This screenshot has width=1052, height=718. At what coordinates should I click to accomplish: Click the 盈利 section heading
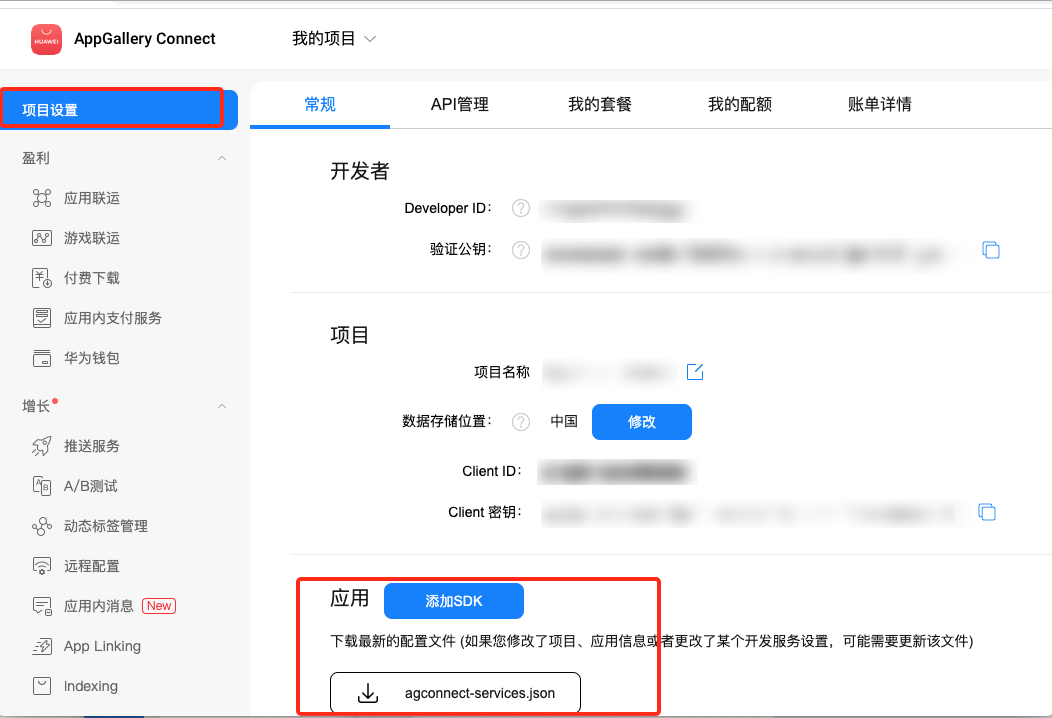click(36, 158)
